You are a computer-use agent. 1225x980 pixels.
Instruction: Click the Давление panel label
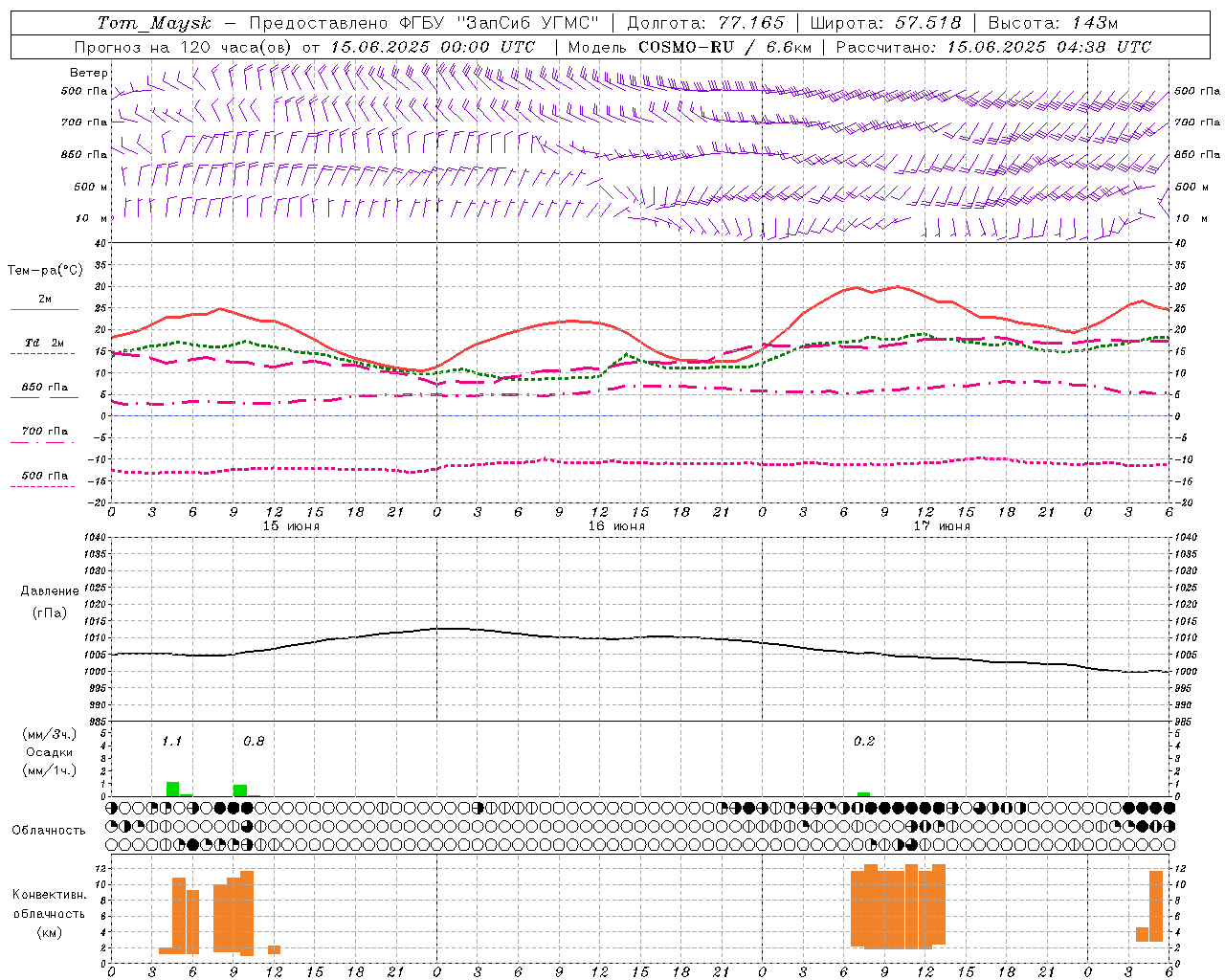tap(50, 591)
